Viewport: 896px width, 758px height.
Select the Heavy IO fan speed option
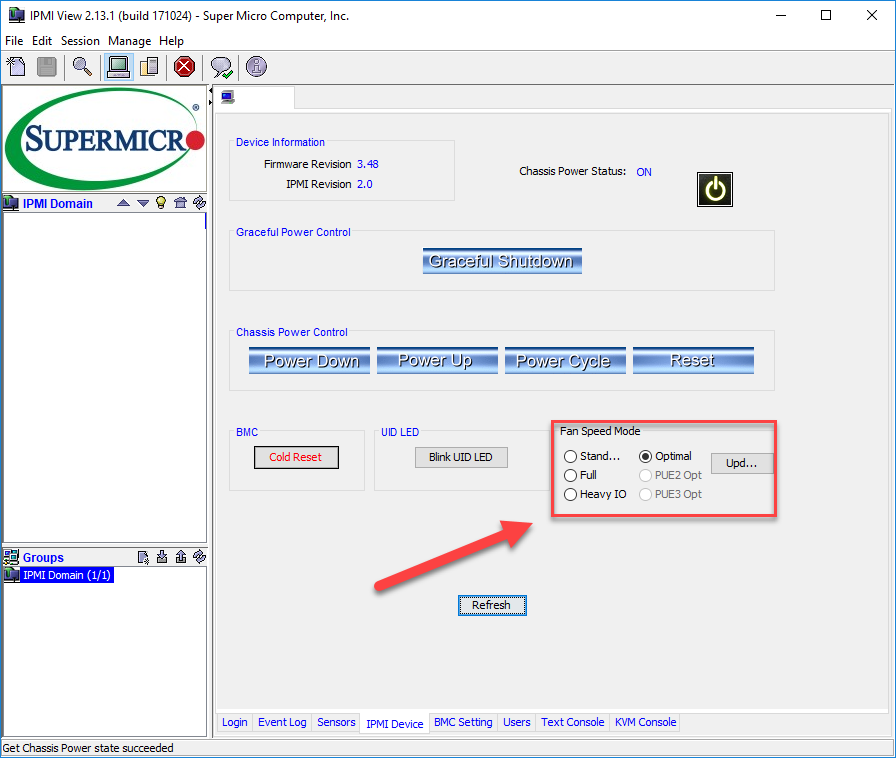click(571, 494)
